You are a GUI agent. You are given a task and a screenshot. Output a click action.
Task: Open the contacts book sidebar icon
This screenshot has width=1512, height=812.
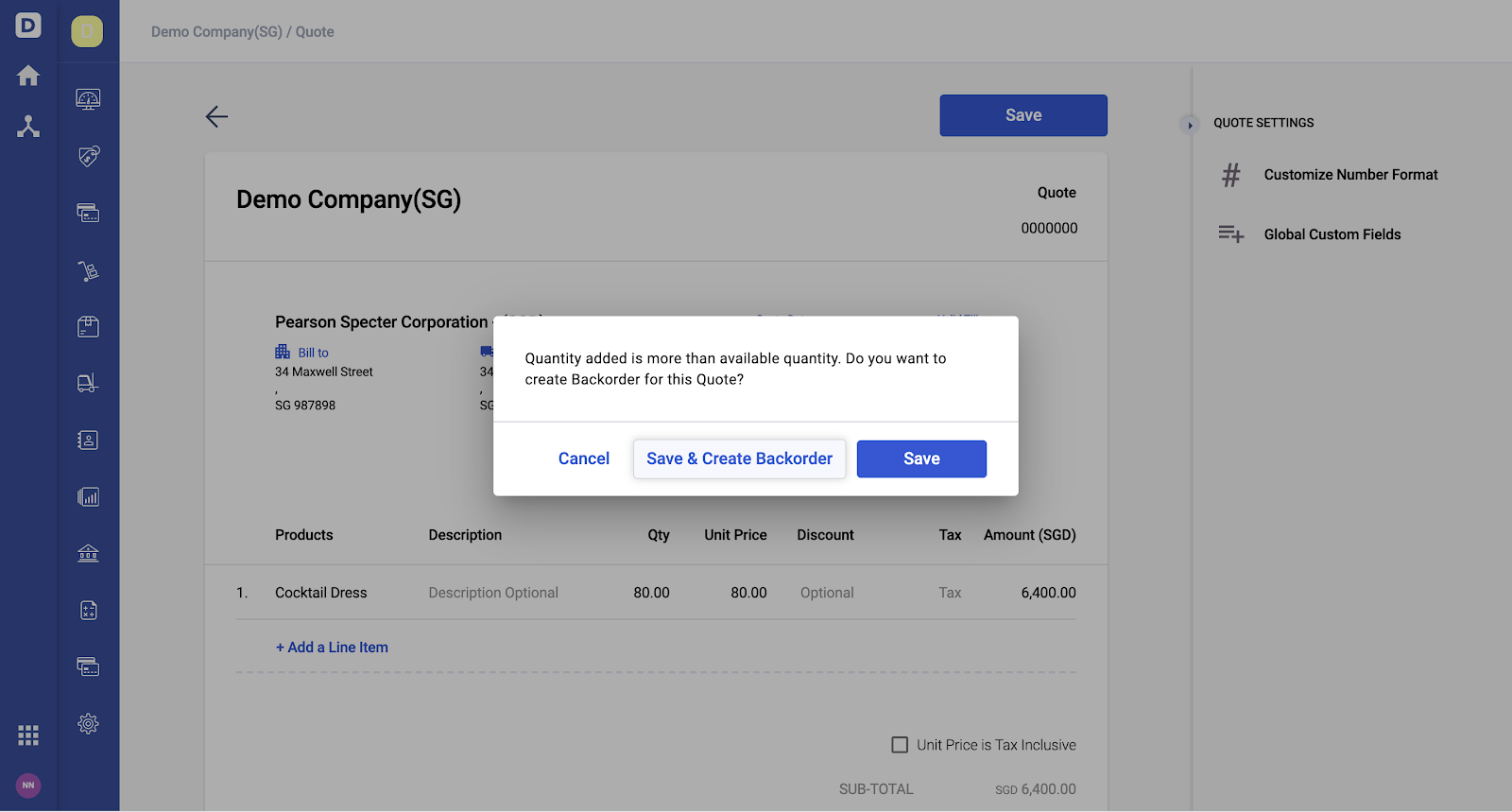88,441
